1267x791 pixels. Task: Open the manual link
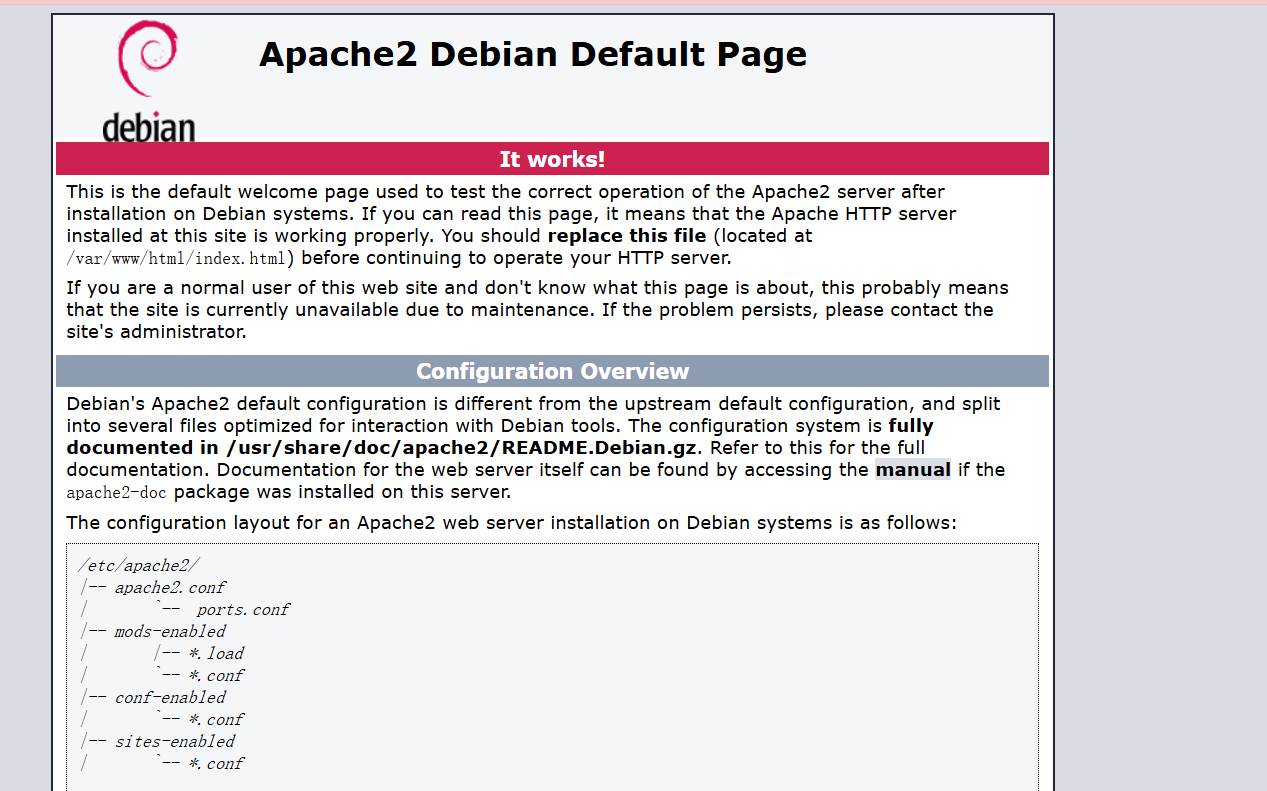tap(912, 470)
